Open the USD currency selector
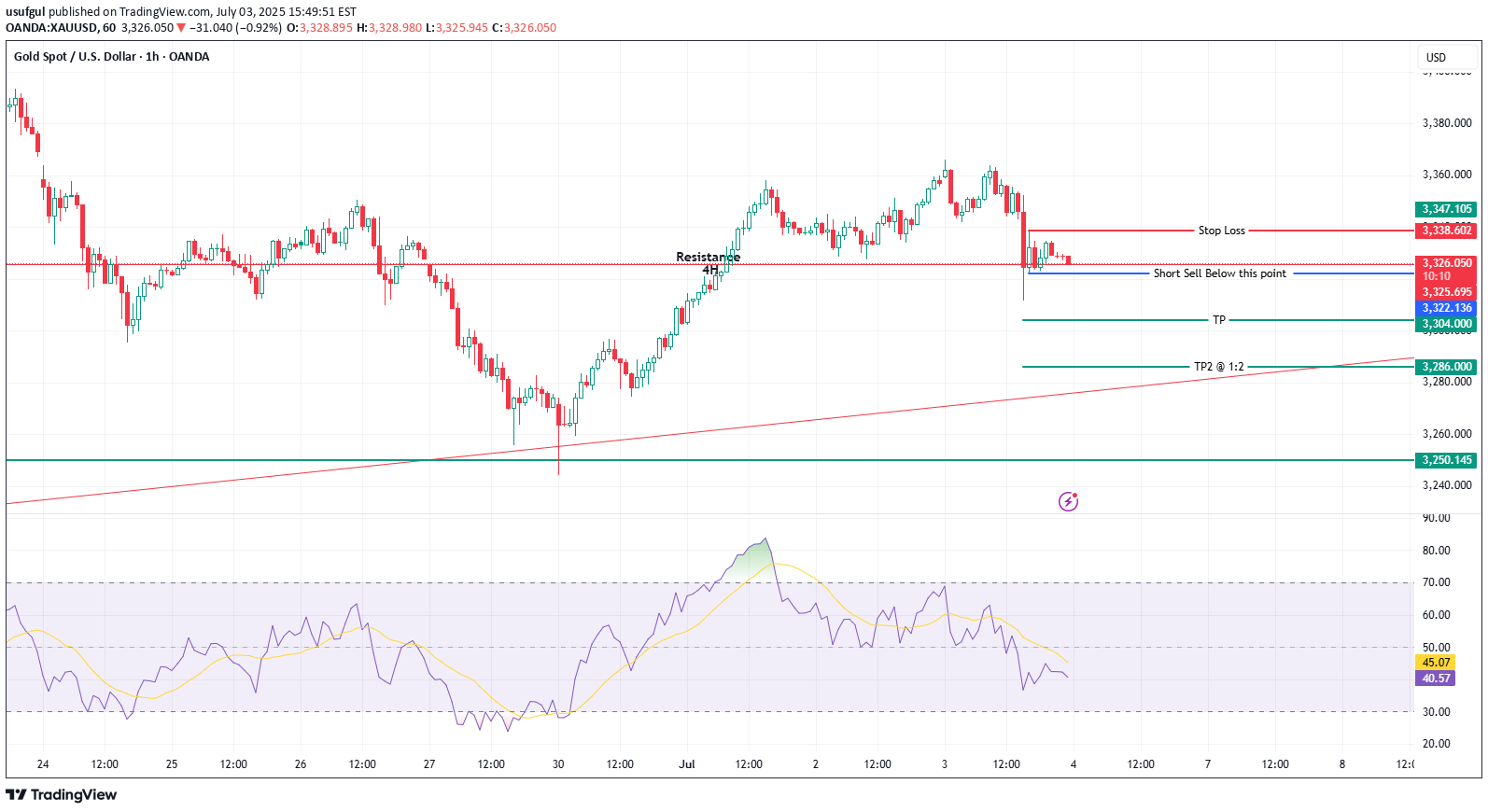The height and width of the screenshot is (812, 1488). [1436, 58]
